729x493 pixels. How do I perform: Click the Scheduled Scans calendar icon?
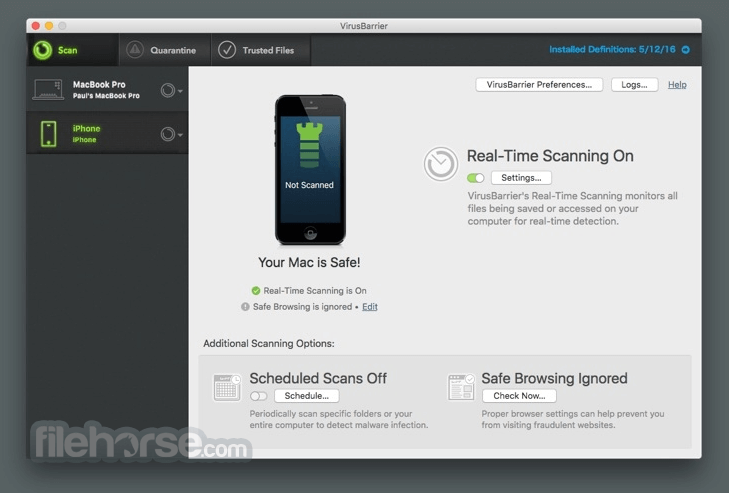[x=227, y=387]
